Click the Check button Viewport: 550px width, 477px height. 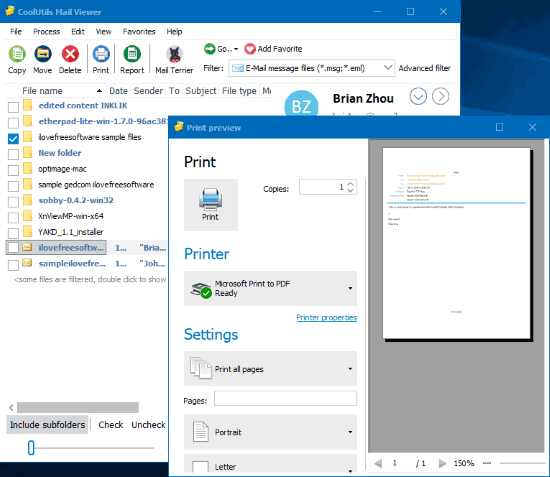click(110, 424)
